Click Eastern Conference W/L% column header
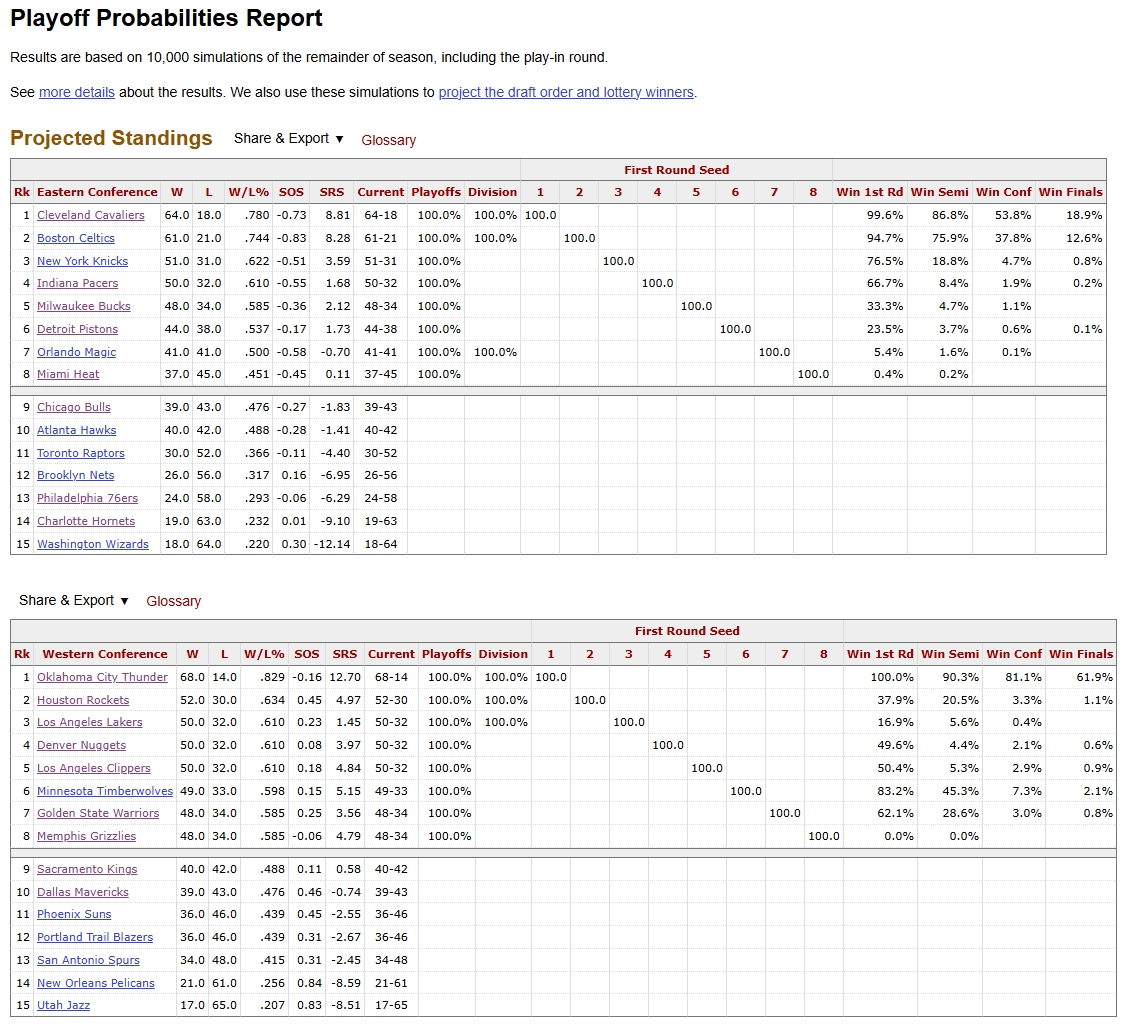1124x1030 pixels. click(248, 192)
